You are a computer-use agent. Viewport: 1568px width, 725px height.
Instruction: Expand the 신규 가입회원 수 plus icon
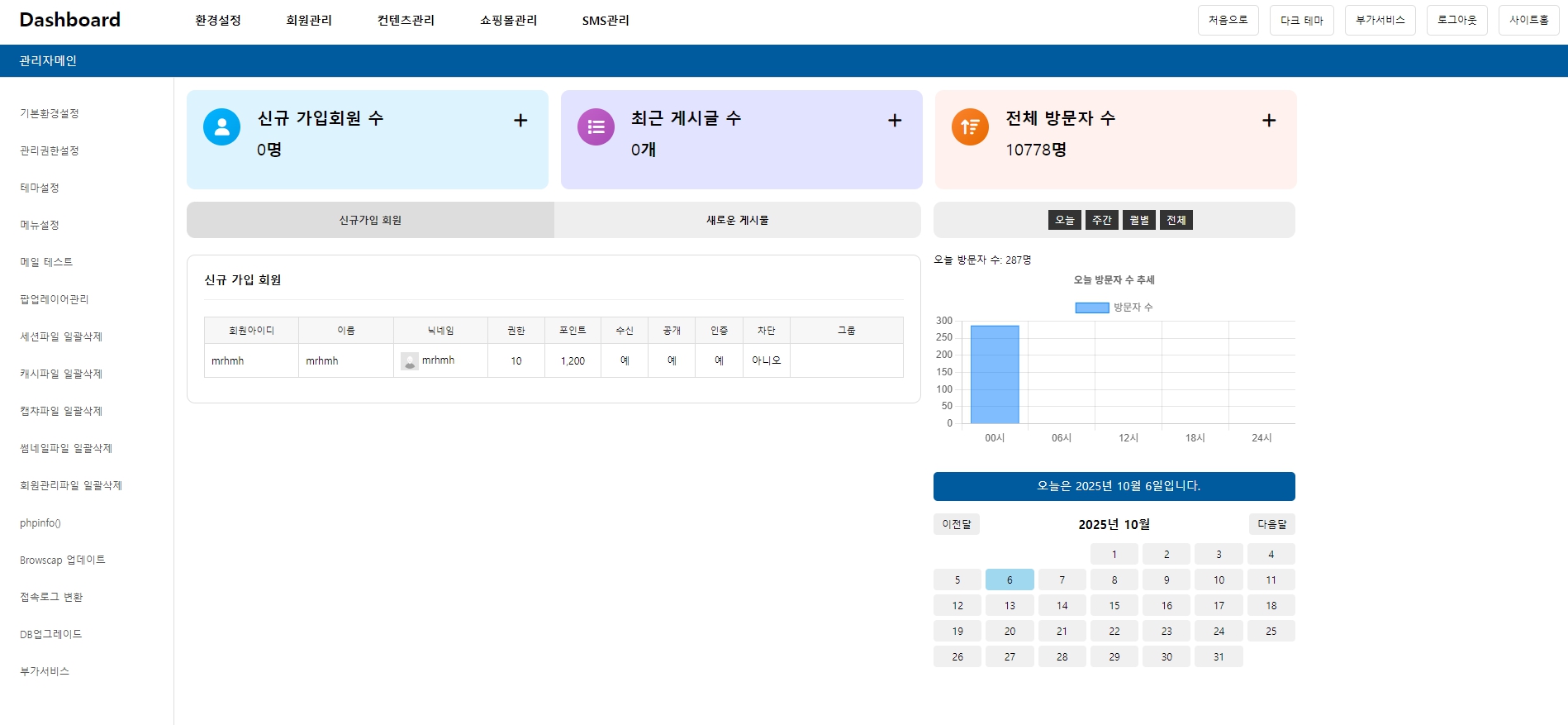coord(520,121)
